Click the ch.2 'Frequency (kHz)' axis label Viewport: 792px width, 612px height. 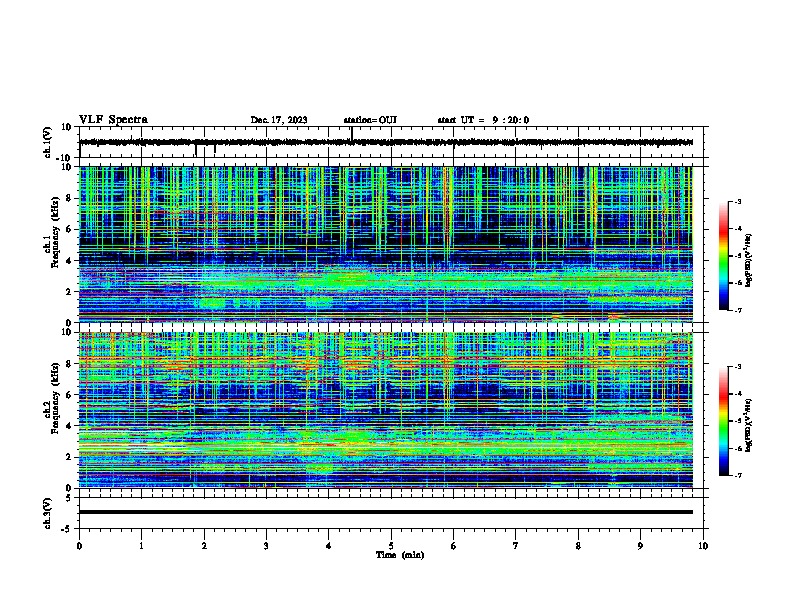(x=52, y=398)
